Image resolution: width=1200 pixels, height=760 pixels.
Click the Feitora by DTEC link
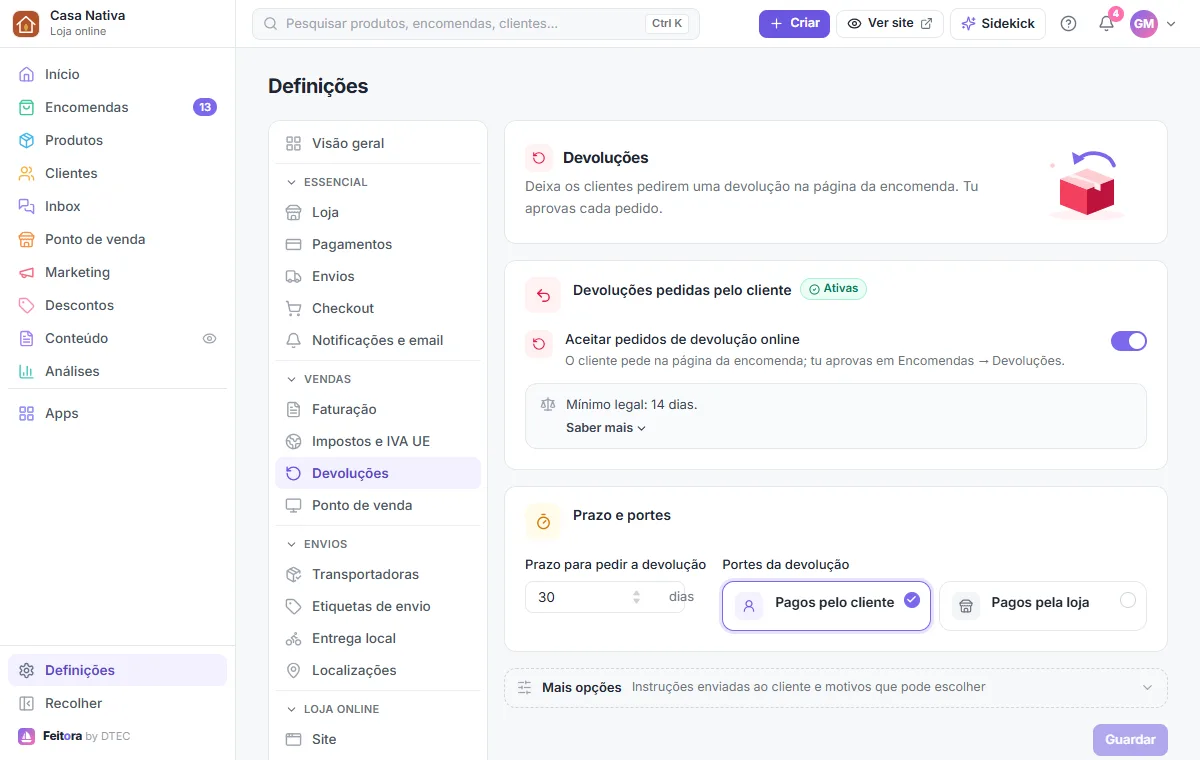tap(74, 736)
